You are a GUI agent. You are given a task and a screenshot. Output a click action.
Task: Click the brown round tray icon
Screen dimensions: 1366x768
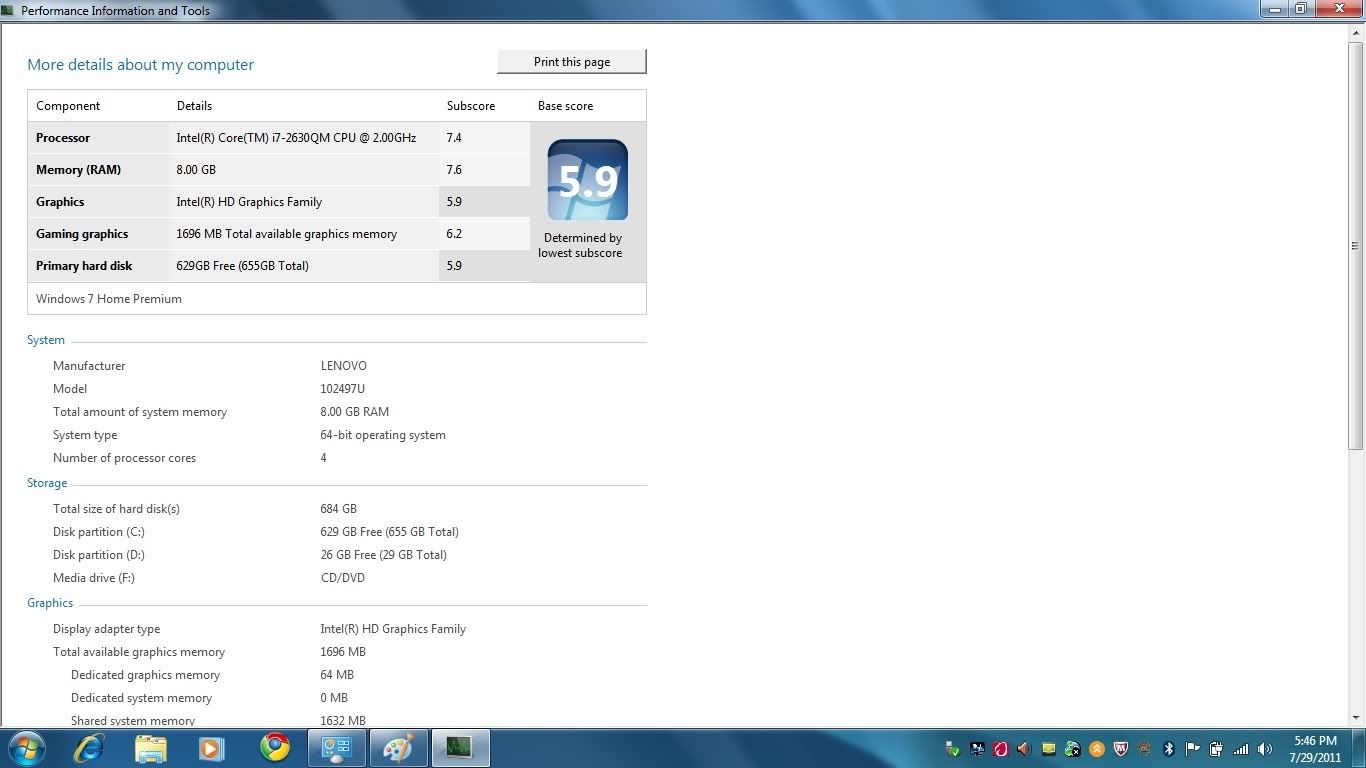click(1145, 749)
